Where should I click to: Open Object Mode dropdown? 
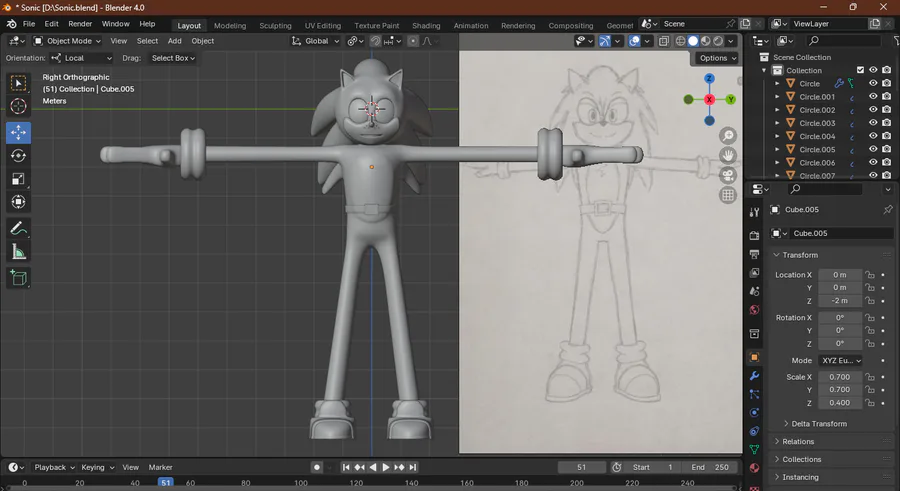coord(67,41)
